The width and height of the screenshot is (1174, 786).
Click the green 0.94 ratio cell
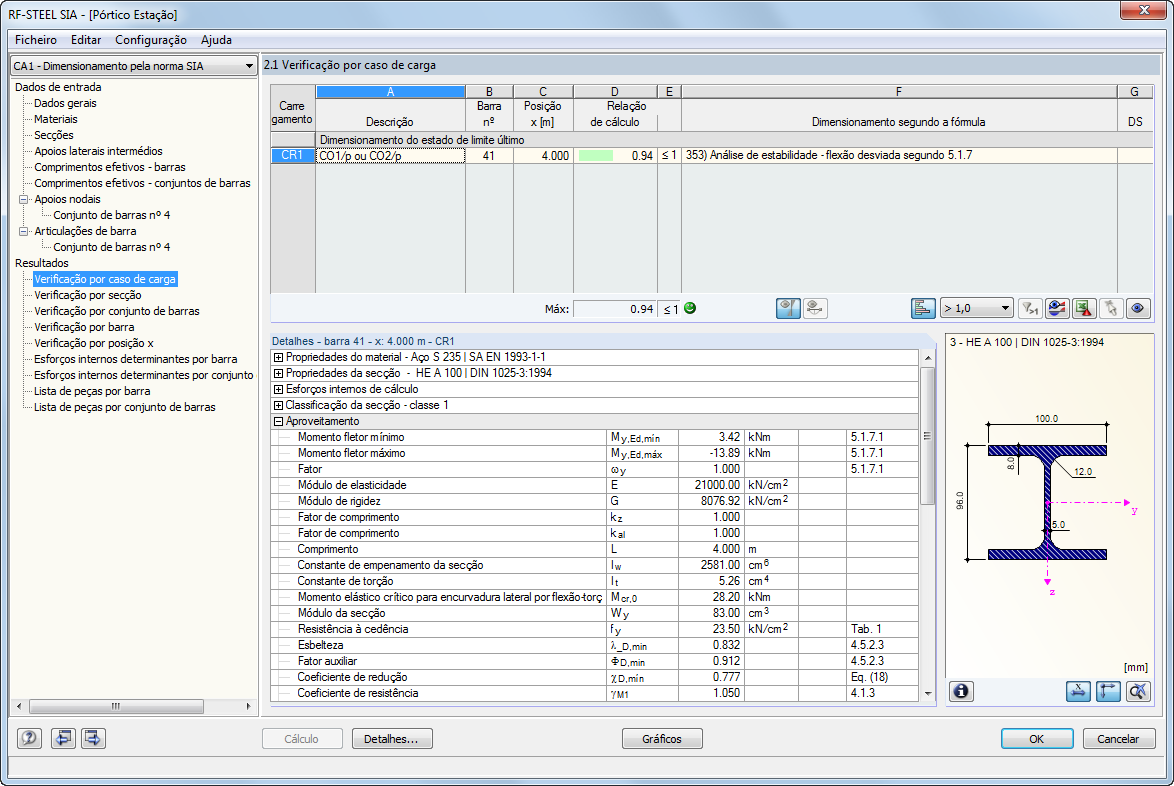click(x=615, y=156)
